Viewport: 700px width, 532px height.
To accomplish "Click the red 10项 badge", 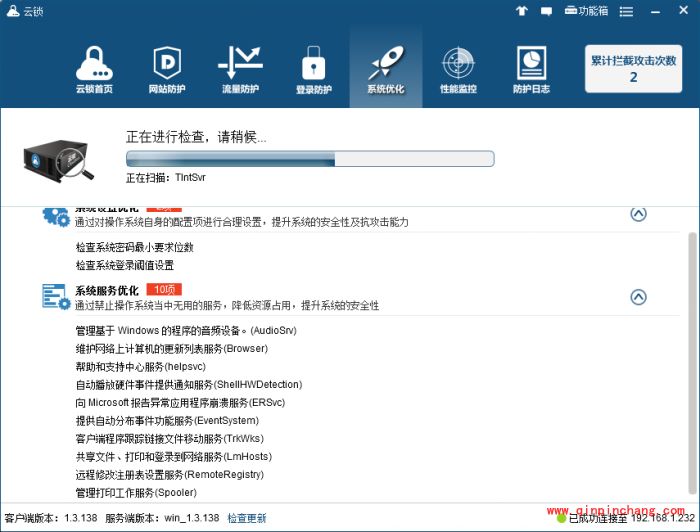I will coord(164,290).
